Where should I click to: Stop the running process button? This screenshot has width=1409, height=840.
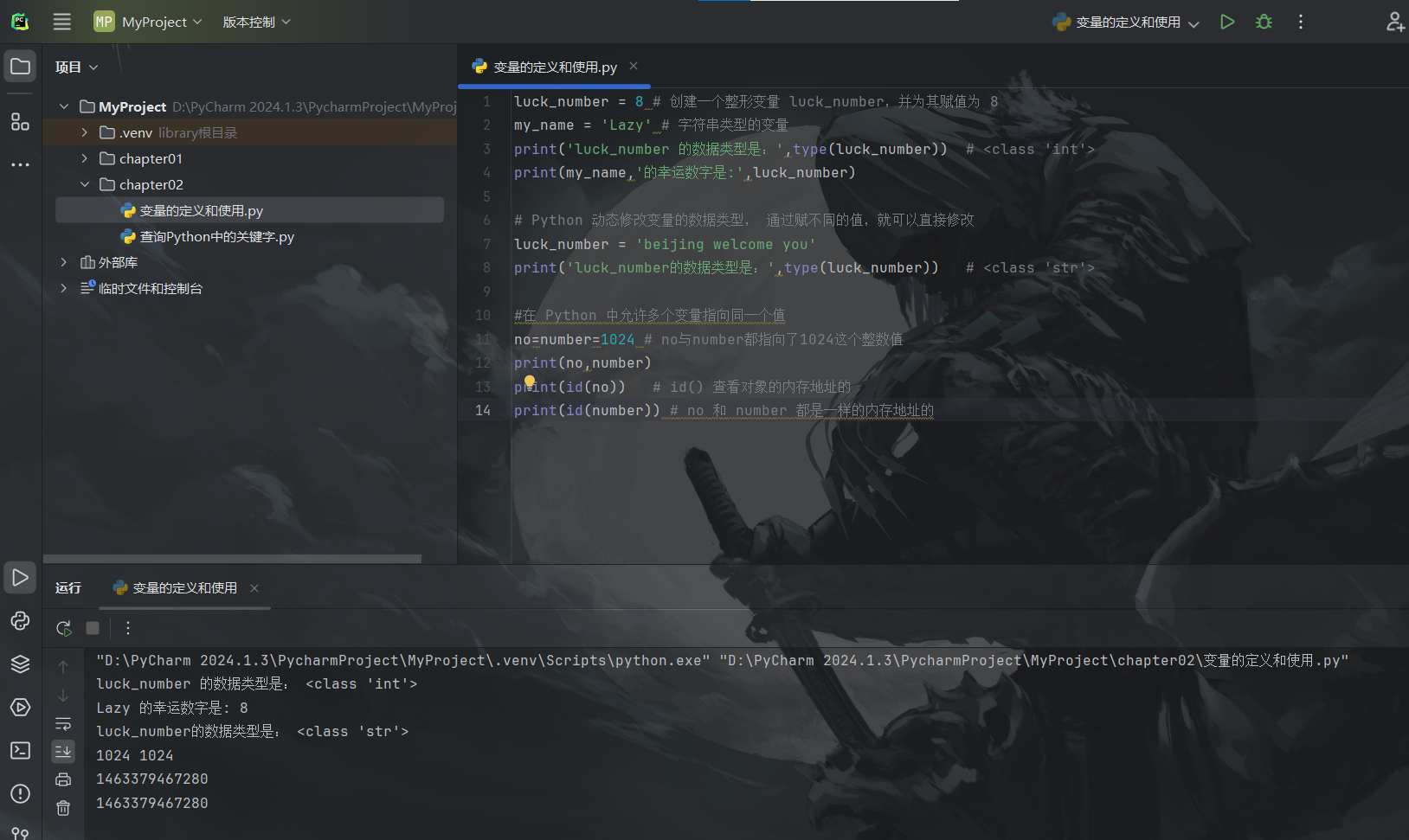[x=93, y=628]
